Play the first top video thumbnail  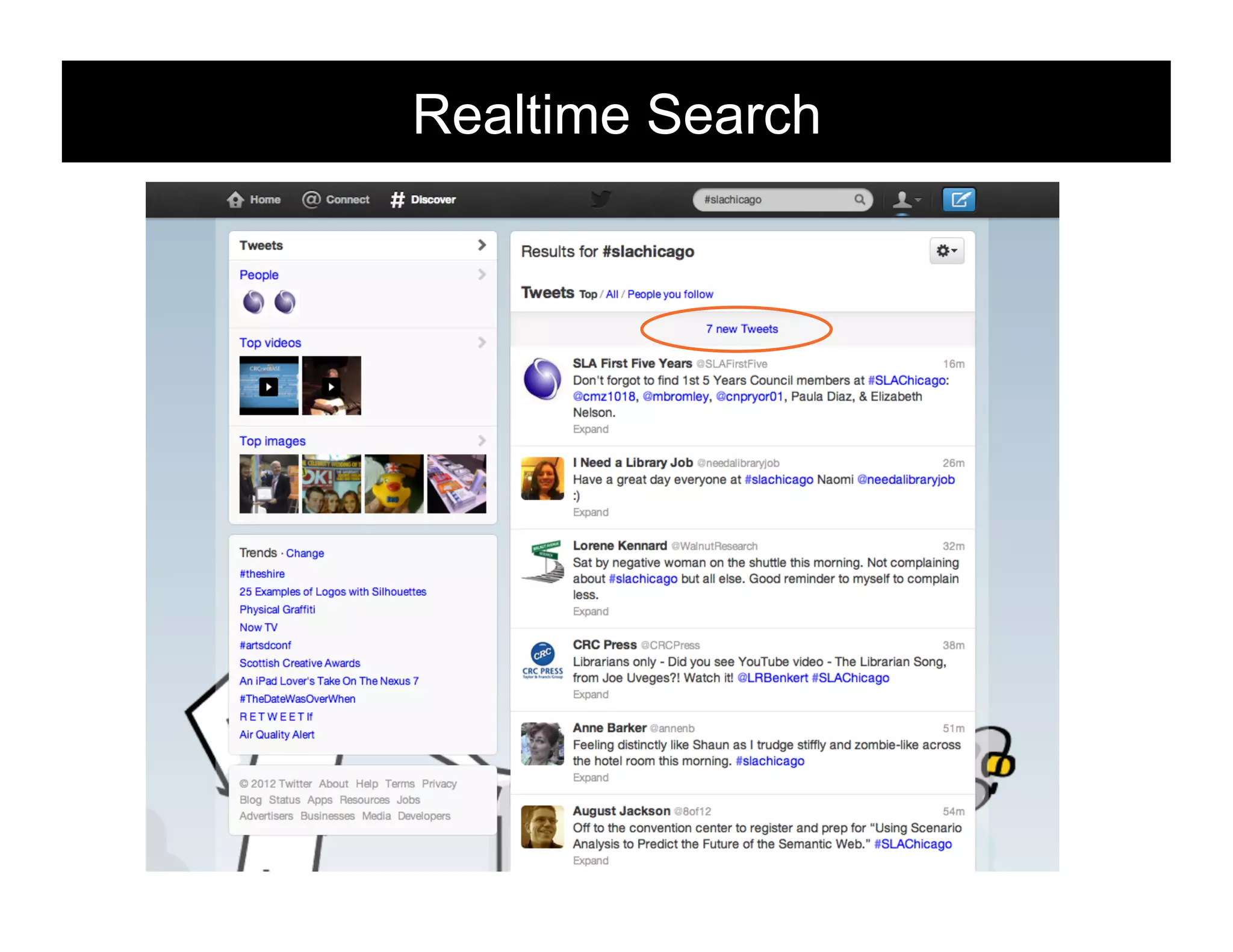269,386
